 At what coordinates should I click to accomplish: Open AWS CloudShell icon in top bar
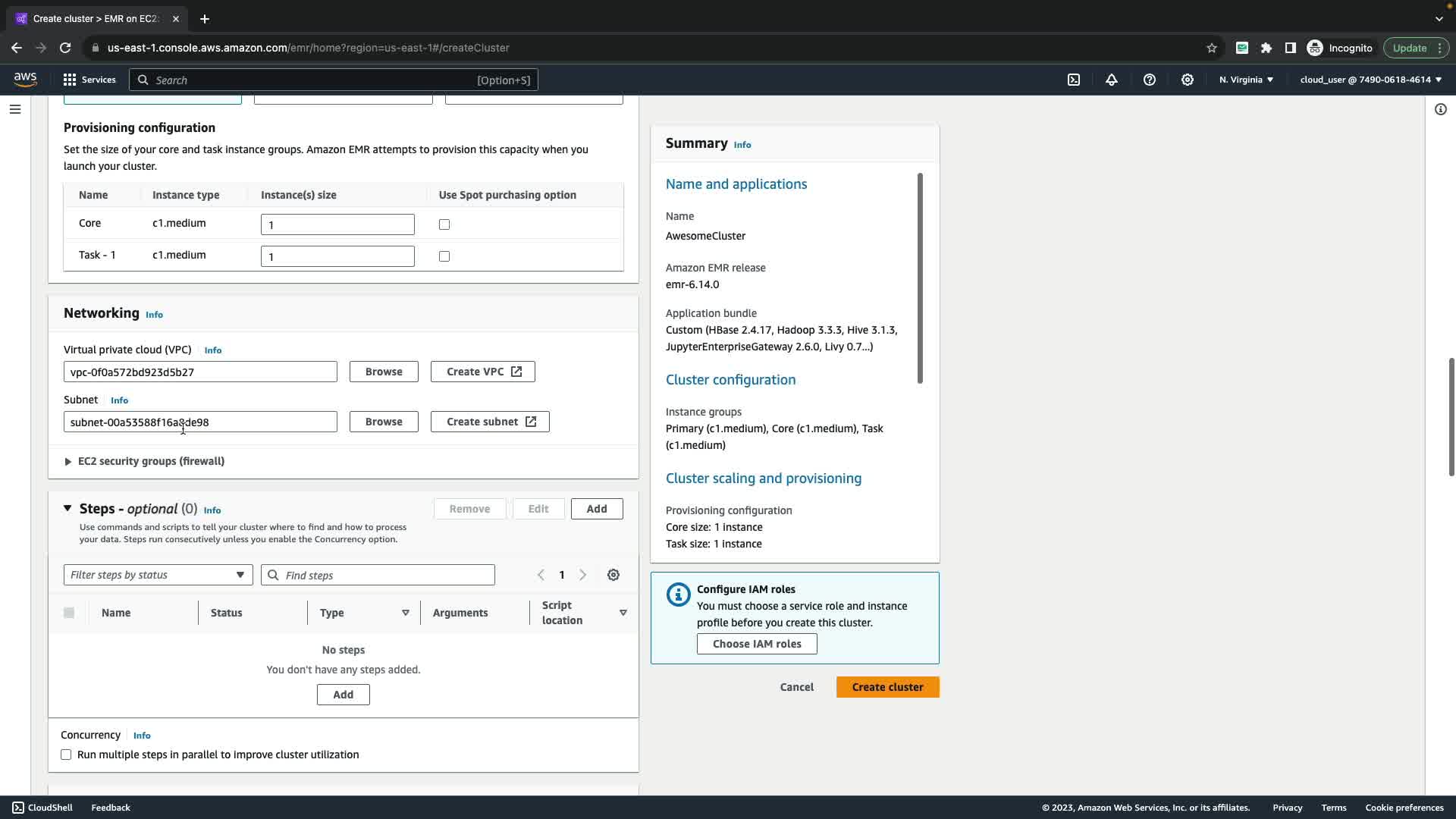1074,80
